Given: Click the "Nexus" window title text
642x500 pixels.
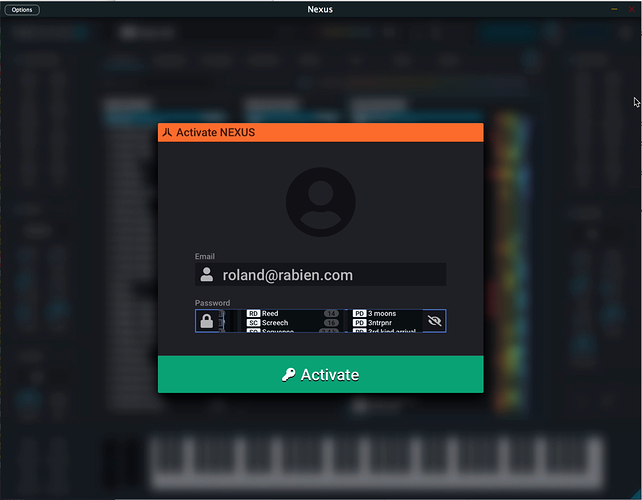Looking at the screenshot, I should tap(320, 9).
